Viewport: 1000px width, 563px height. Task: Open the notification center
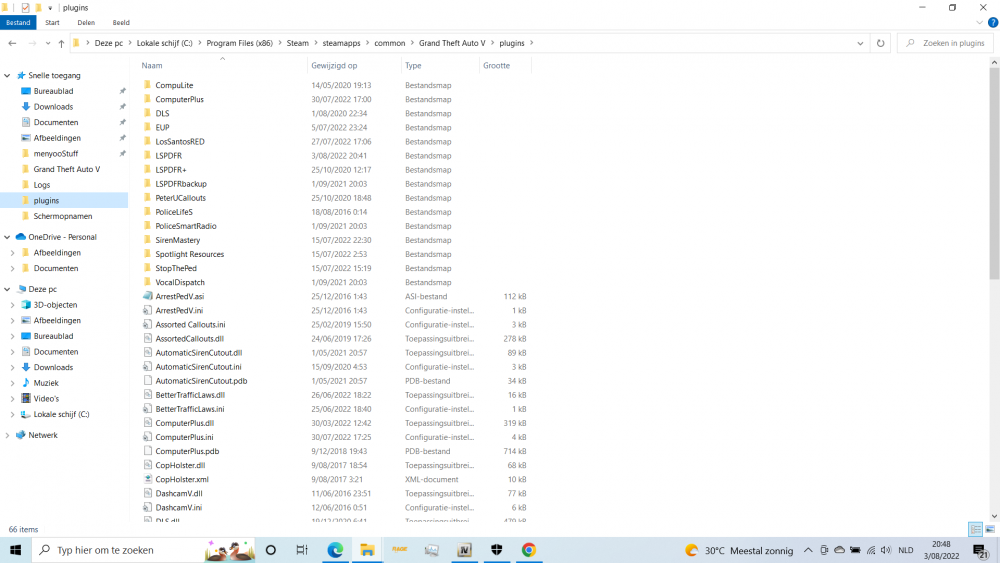(x=981, y=550)
